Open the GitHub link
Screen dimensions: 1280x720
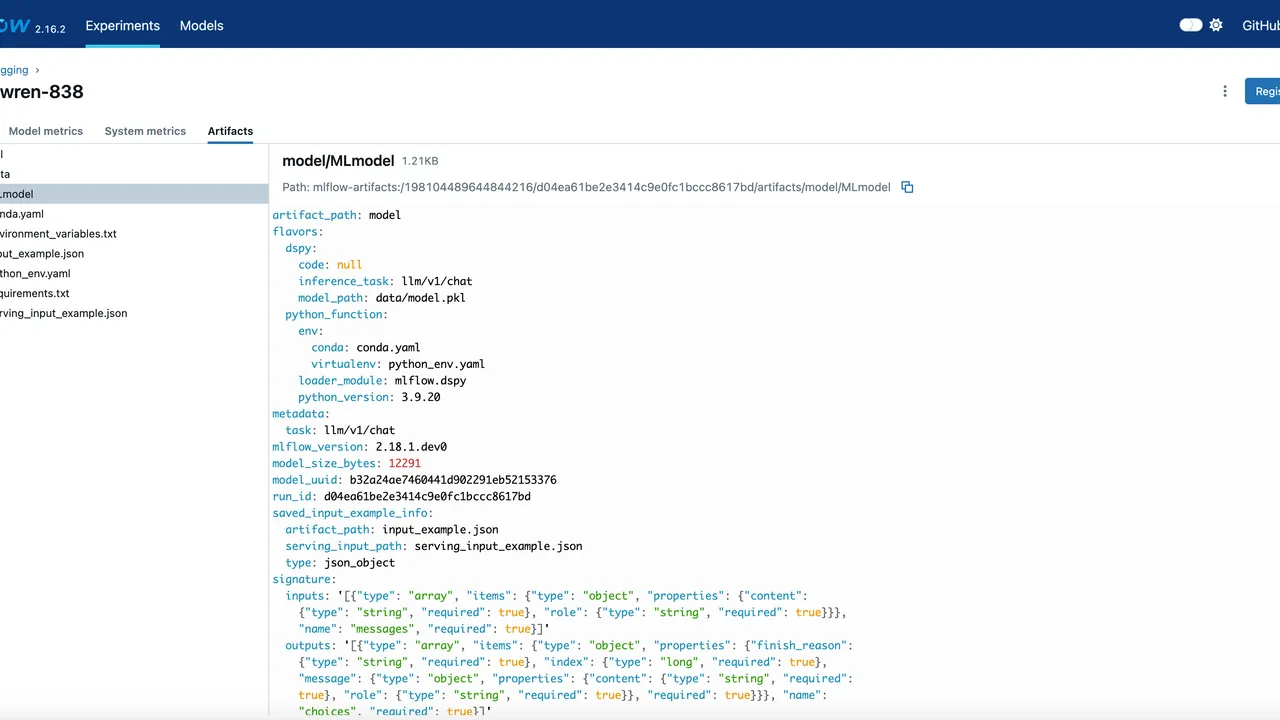coord(1261,26)
